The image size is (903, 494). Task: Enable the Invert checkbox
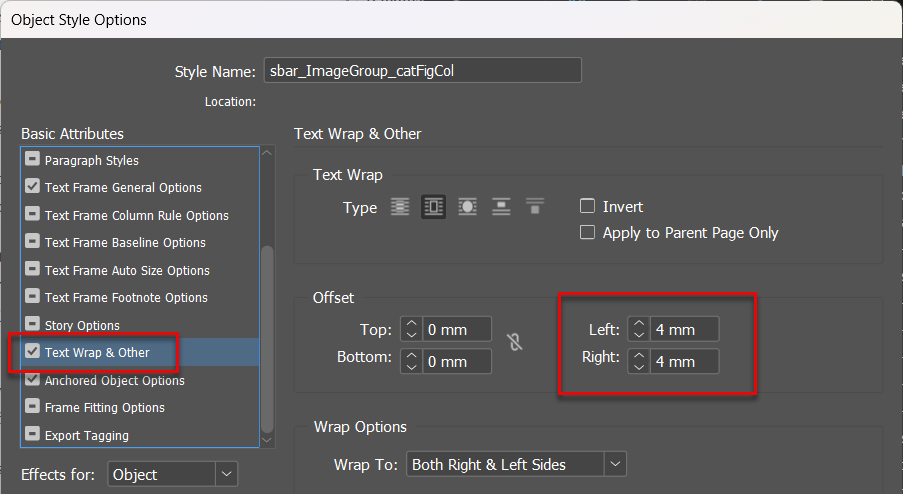587,206
